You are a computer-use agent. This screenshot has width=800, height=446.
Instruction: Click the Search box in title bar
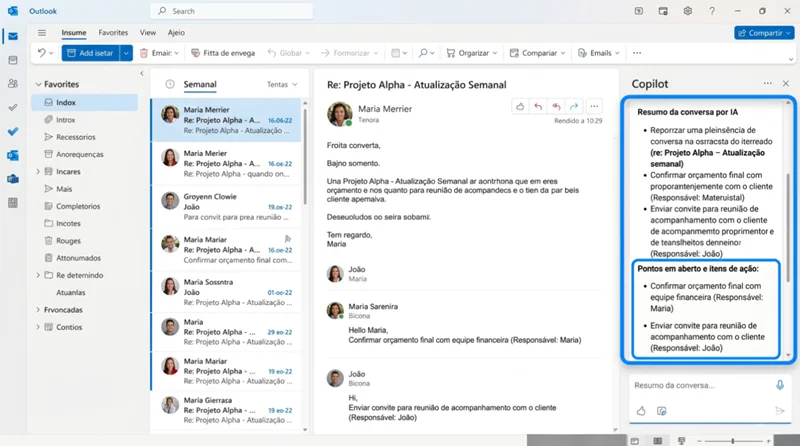point(232,11)
